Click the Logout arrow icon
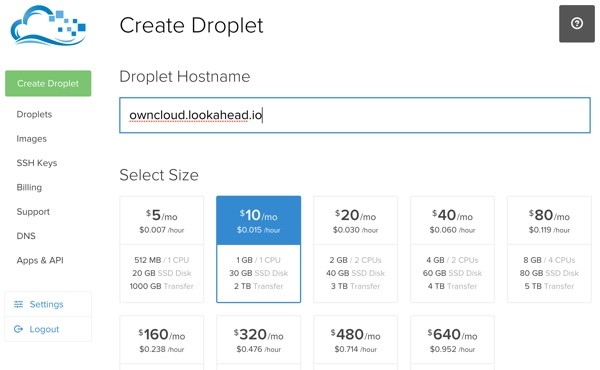The height and width of the screenshot is (370, 600). (x=18, y=329)
